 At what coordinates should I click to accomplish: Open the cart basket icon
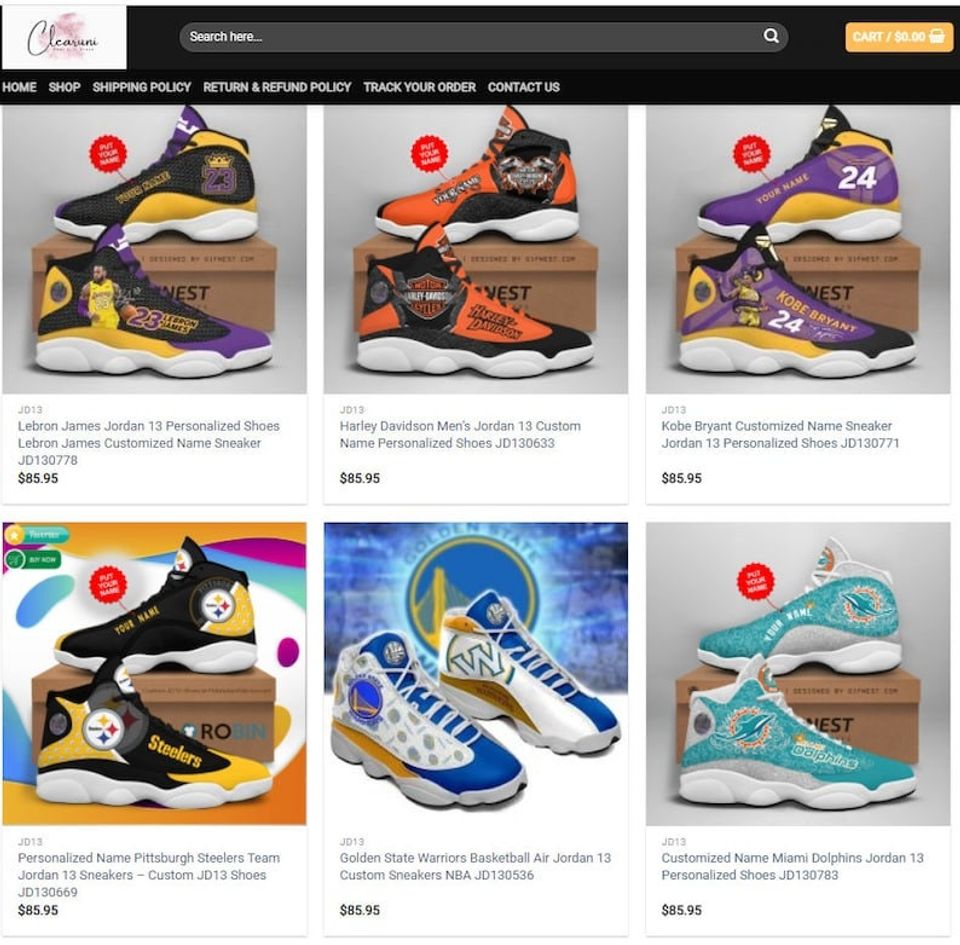click(x=937, y=36)
